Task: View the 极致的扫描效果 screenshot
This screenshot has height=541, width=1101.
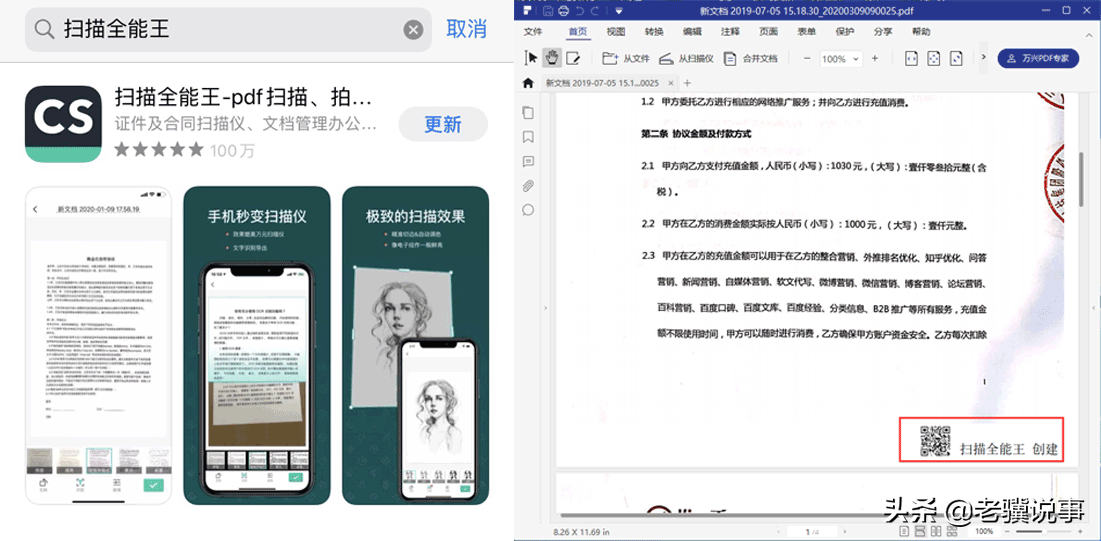Action: [x=416, y=345]
